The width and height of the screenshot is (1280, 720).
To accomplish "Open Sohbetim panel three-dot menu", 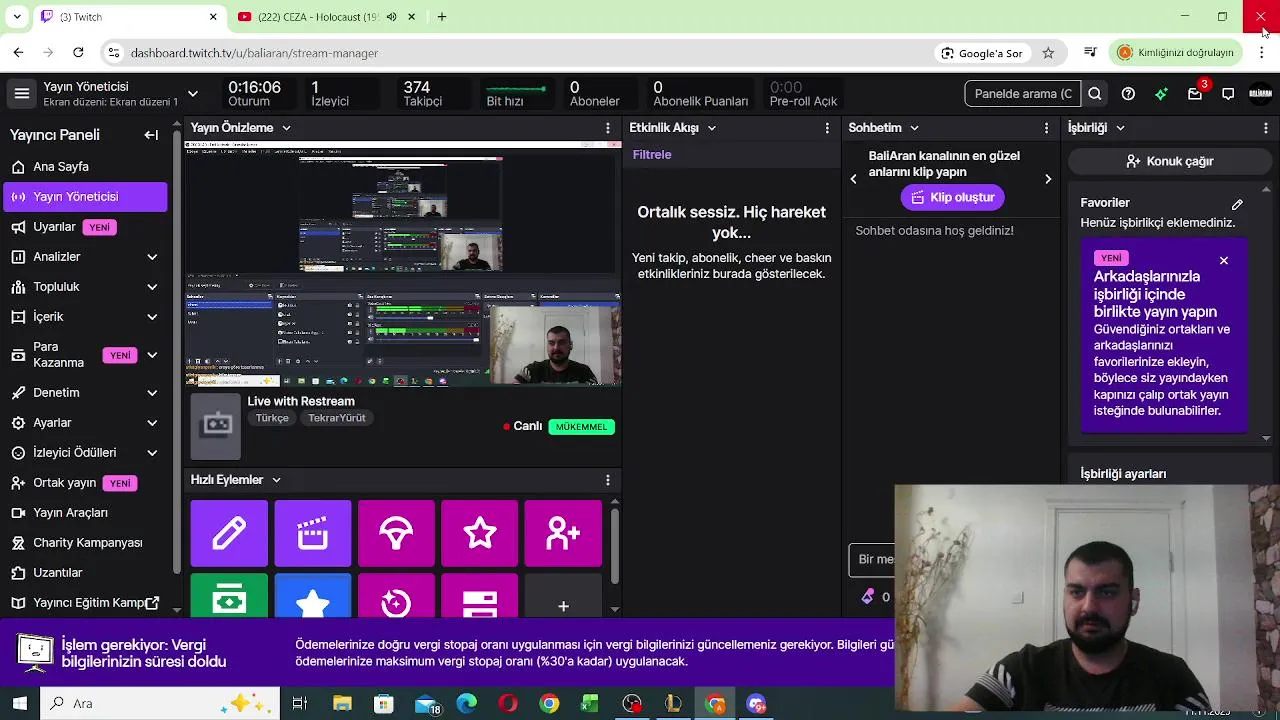I will pyautogui.click(x=1046, y=128).
